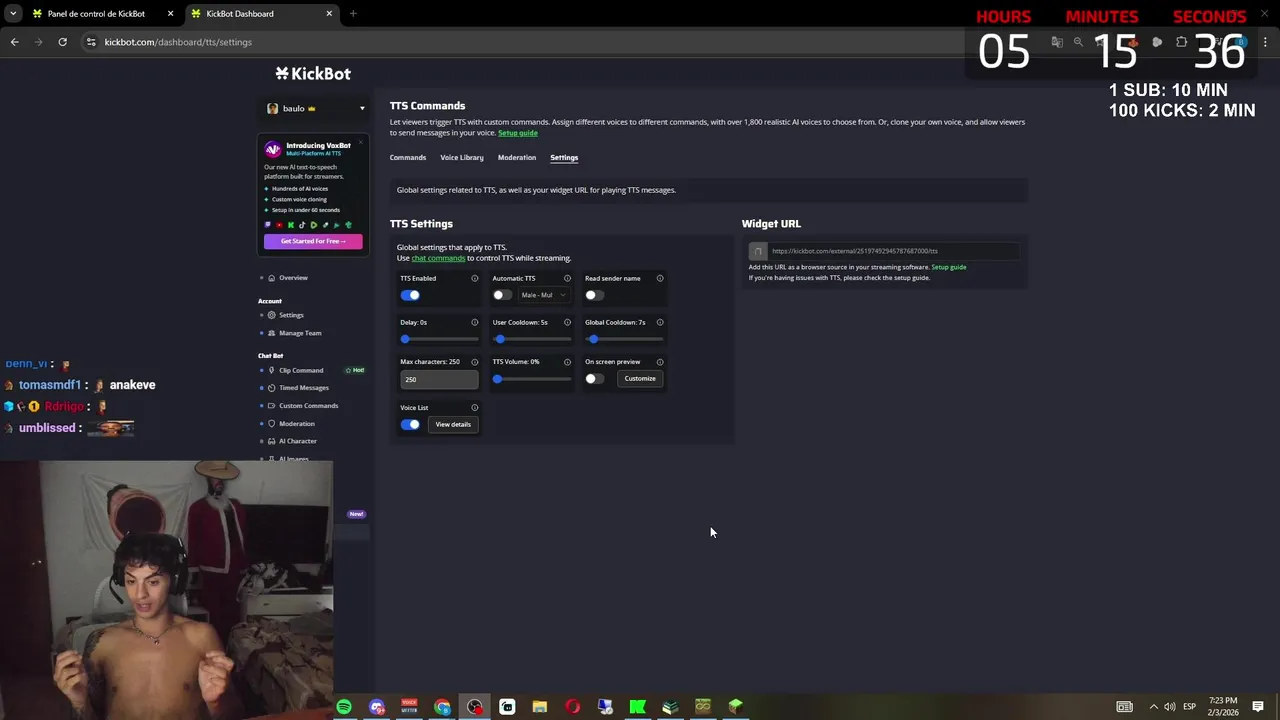The image size is (1280, 720).
Task: Enable On screen preview toggle
Action: pyautogui.click(x=594, y=379)
